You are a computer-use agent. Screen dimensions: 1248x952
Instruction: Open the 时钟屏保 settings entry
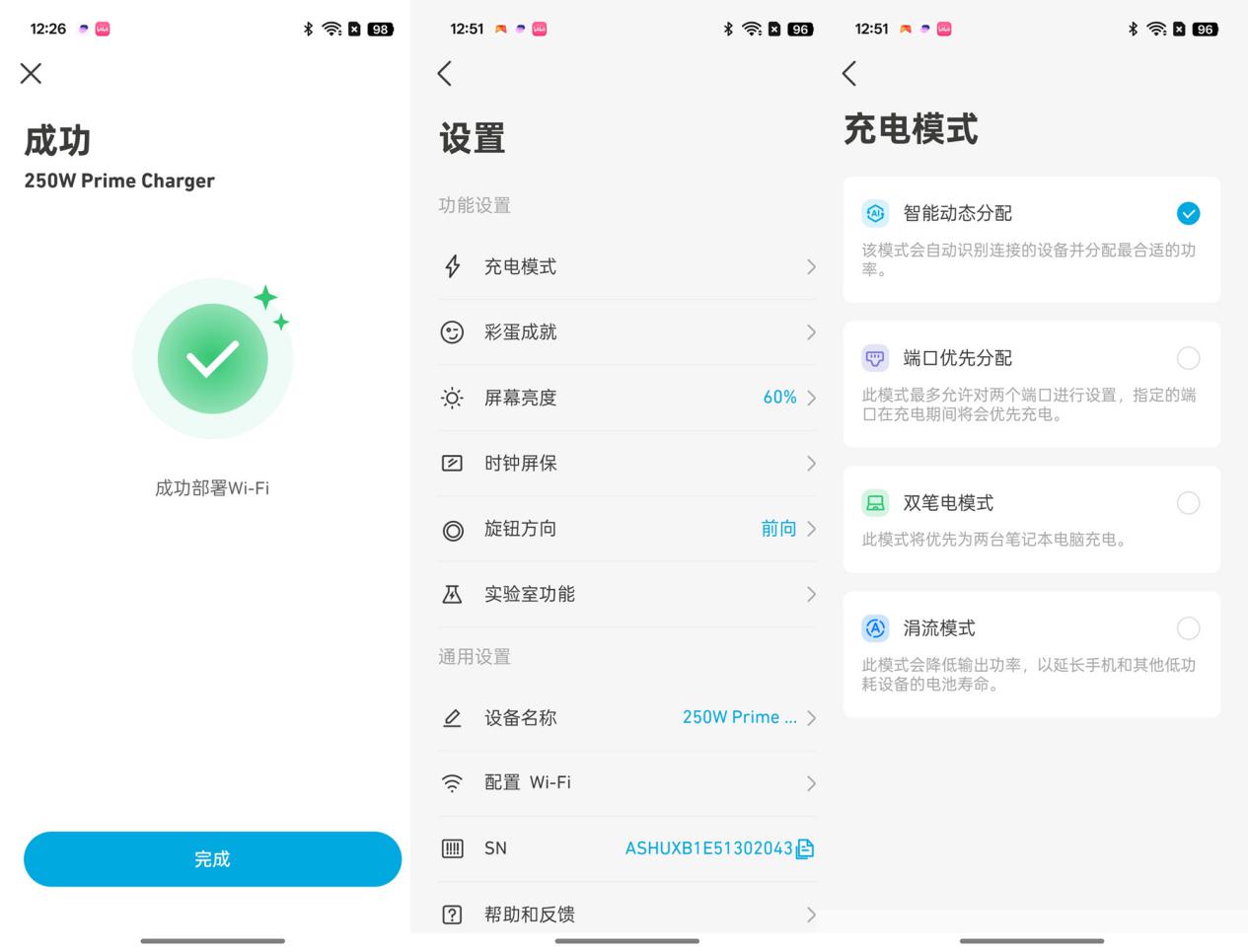(627, 463)
